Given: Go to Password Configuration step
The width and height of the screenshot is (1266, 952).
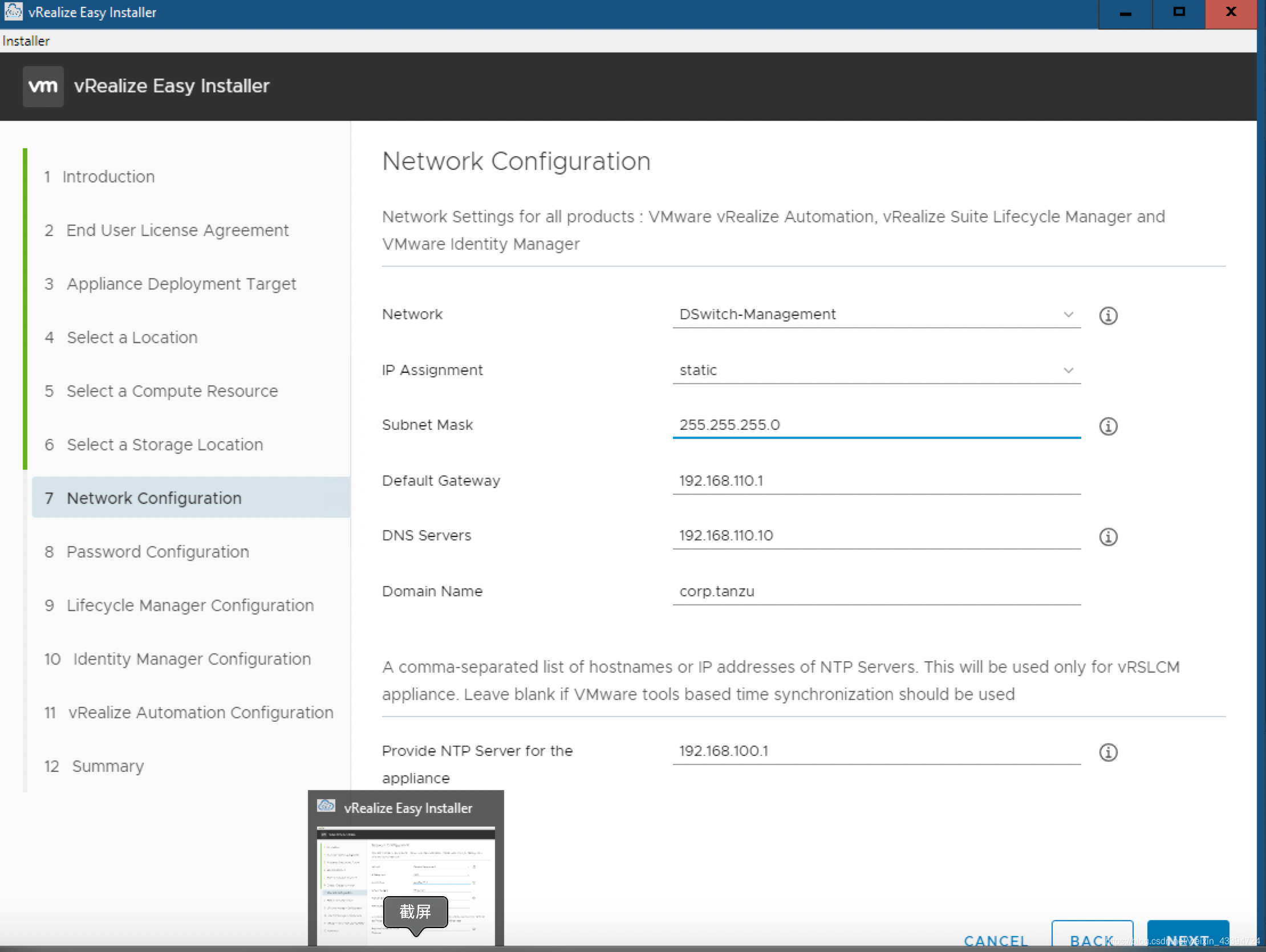Looking at the screenshot, I should (157, 551).
